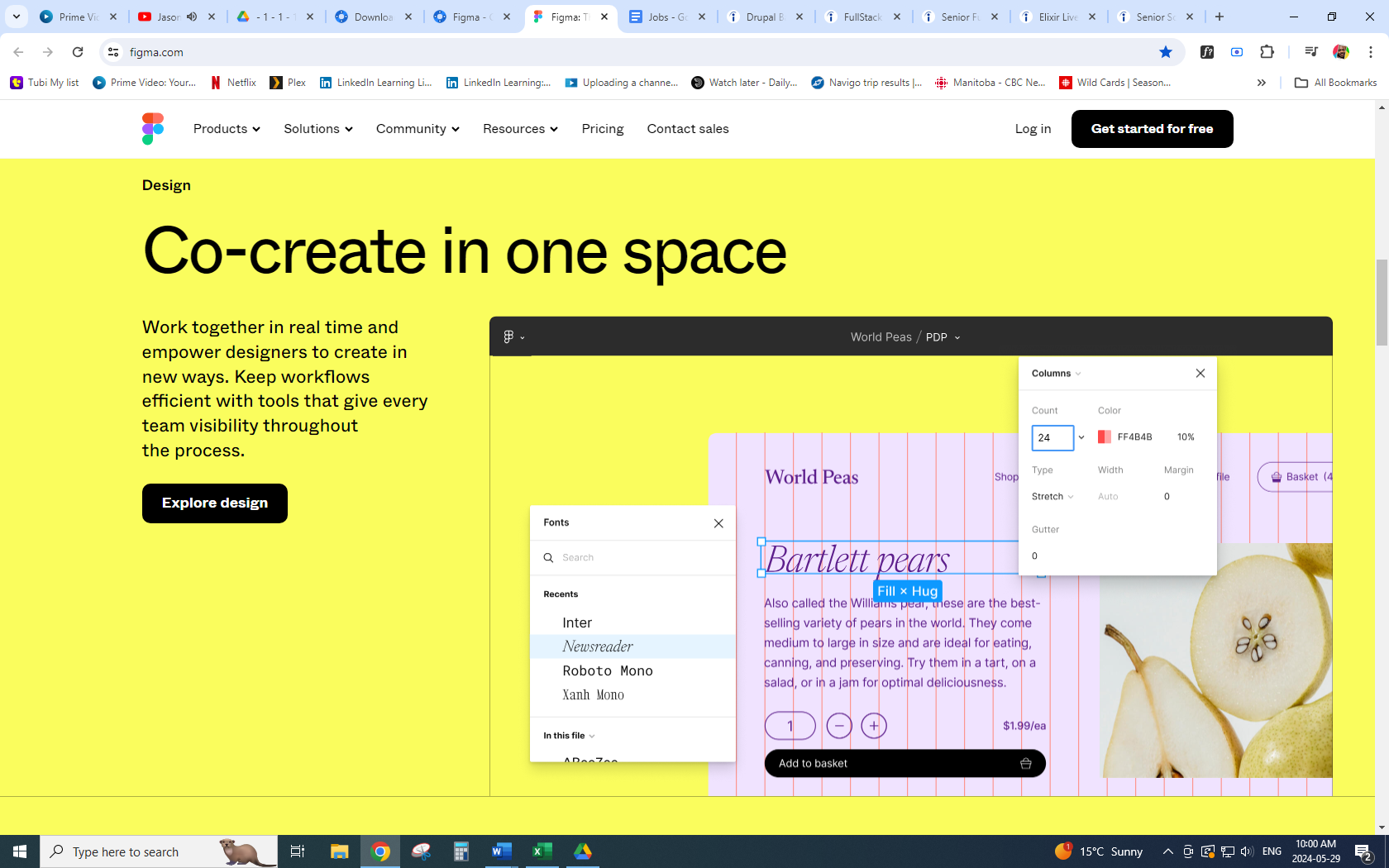Screen dimensions: 1389x868
Task: Click the minus quantity button
Action: tap(839, 726)
